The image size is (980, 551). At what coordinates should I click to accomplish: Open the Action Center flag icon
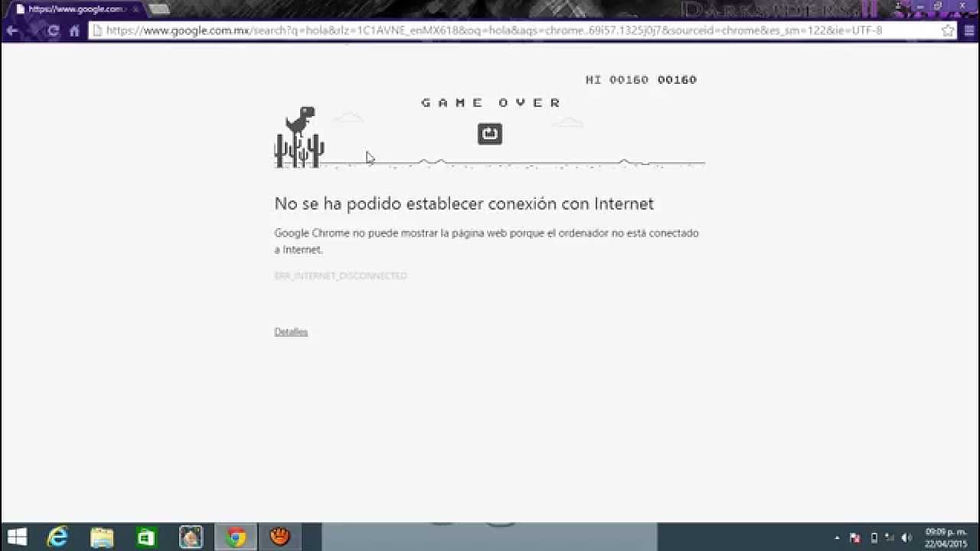855,537
